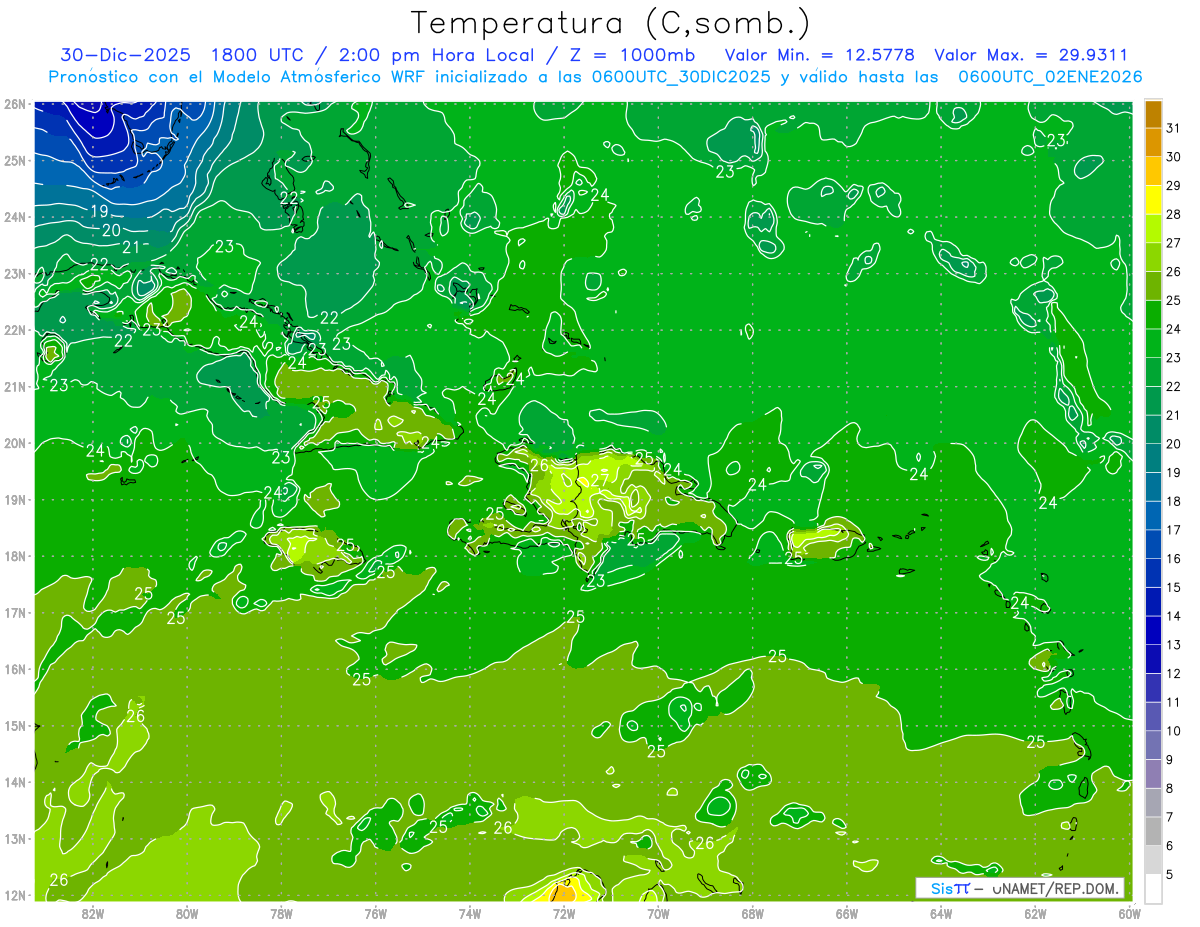Click the '26N' latitude axis label
Screen dimensions: 1200x927
(14, 104)
